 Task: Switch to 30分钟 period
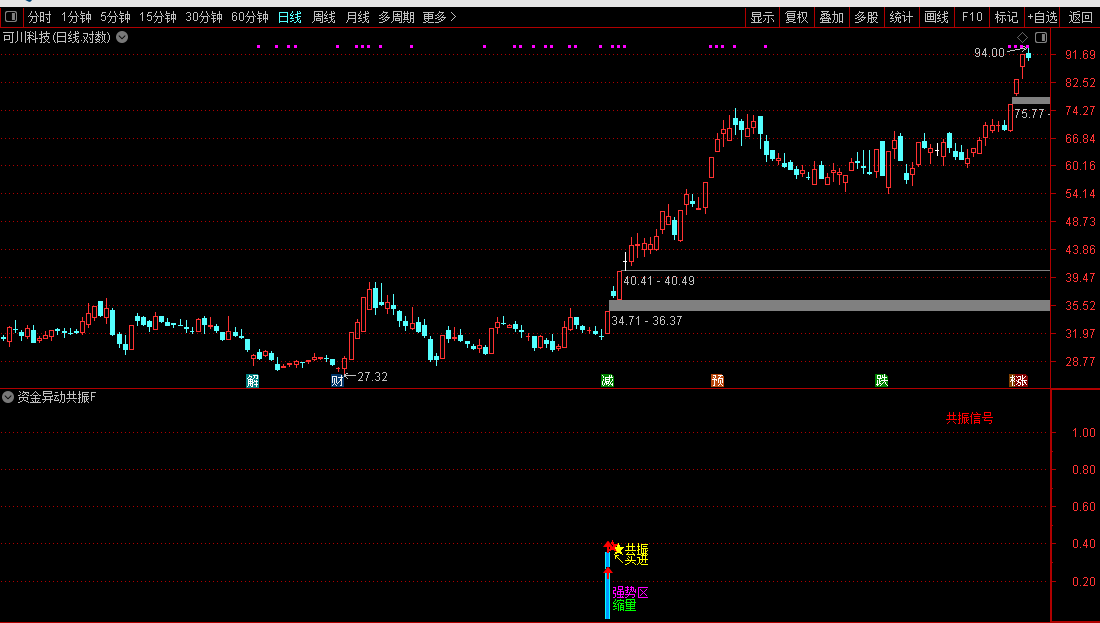coord(203,17)
